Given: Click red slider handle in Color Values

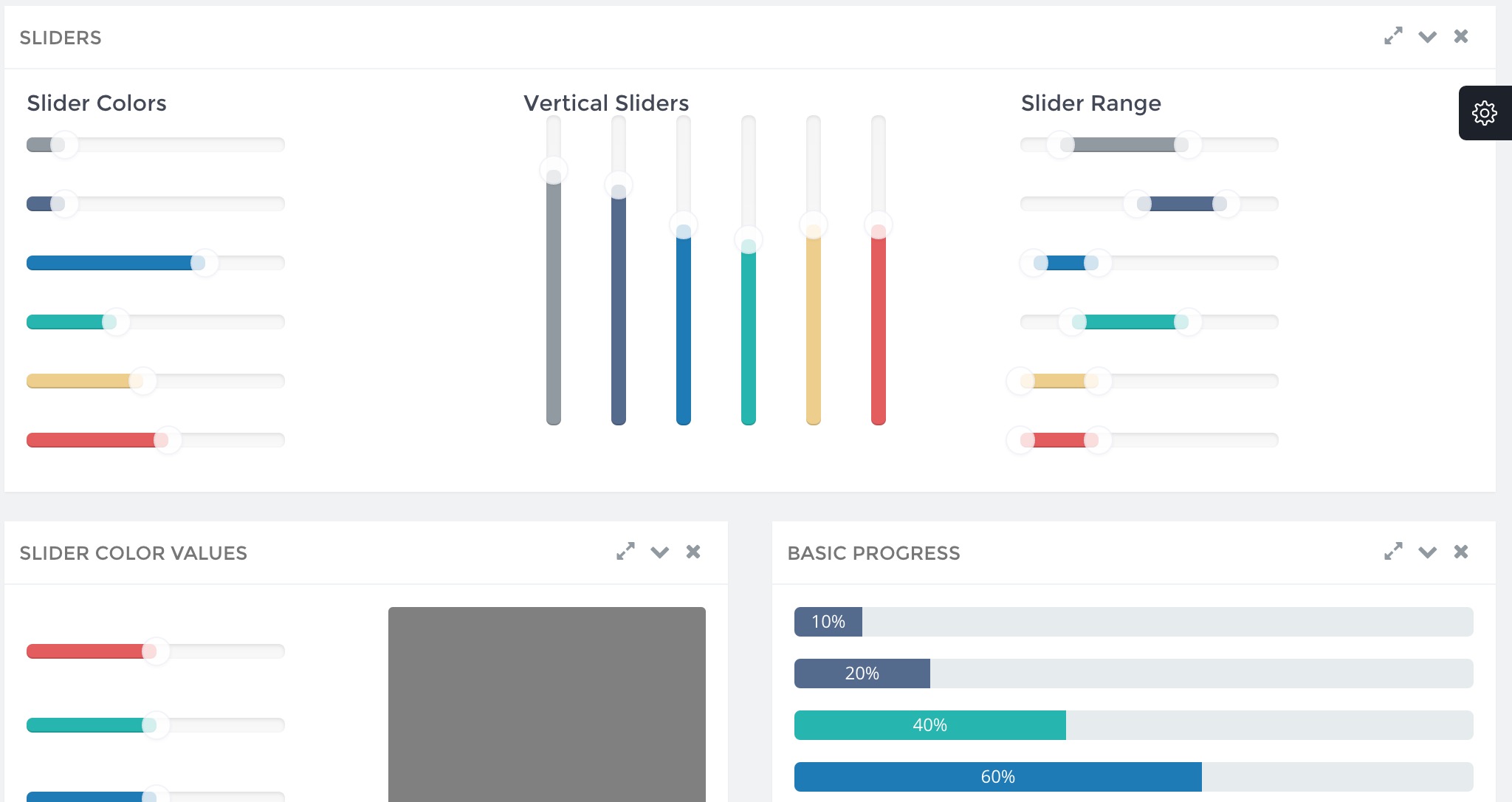Looking at the screenshot, I should pyautogui.click(x=155, y=651).
